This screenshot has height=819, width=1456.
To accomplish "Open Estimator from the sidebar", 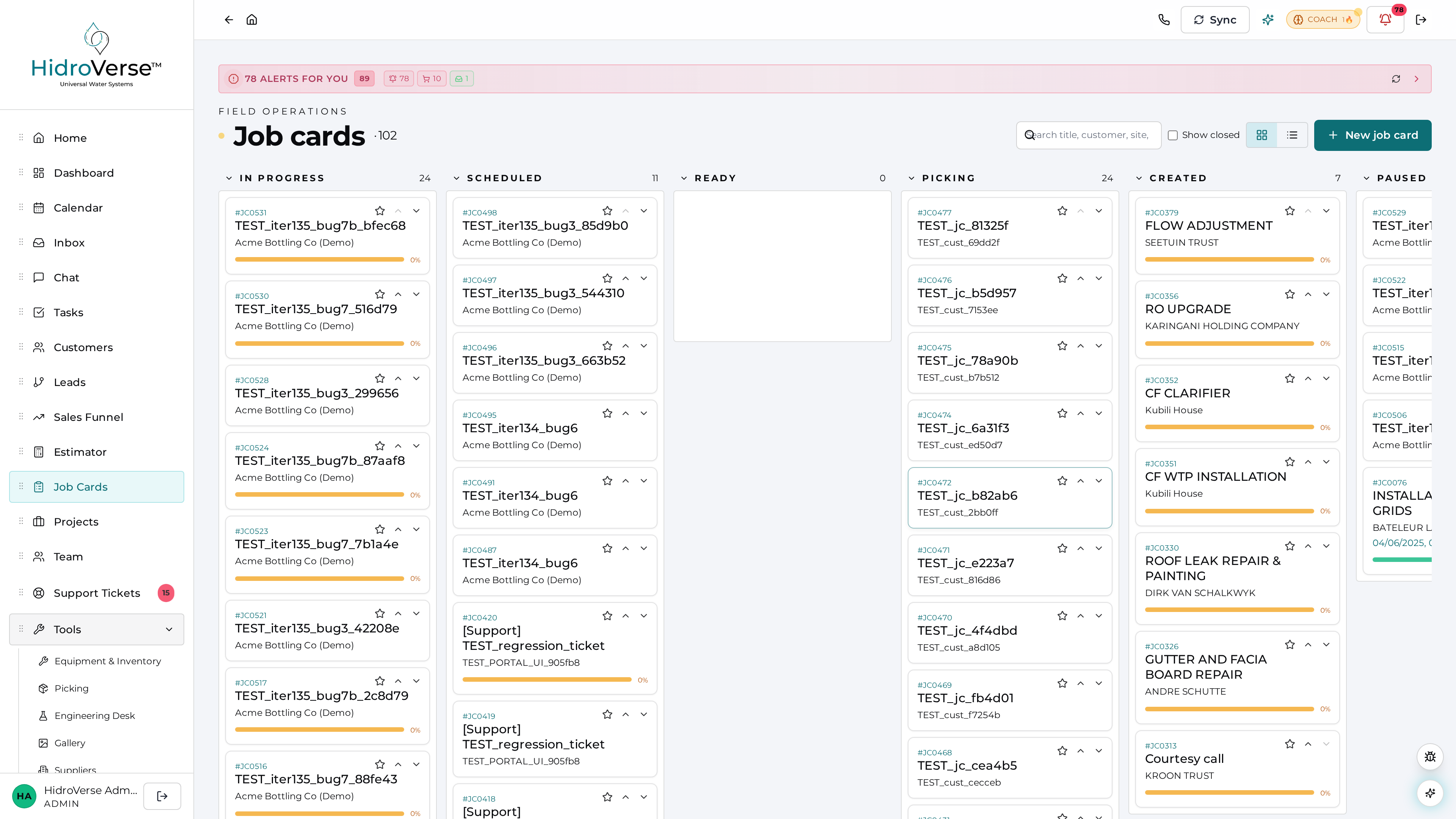I will (97, 452).
